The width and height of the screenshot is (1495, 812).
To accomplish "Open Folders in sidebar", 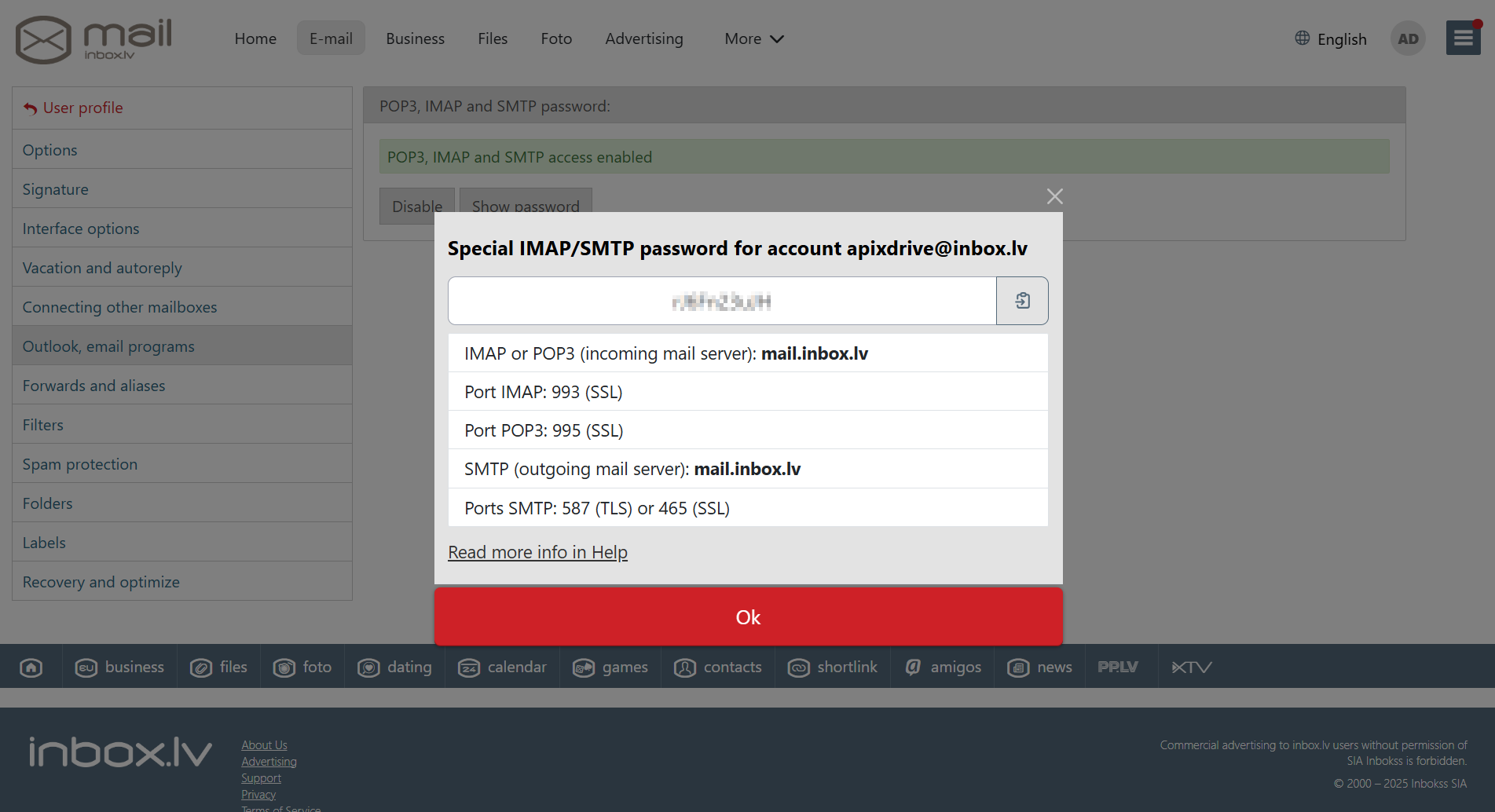I will point(182,503).
